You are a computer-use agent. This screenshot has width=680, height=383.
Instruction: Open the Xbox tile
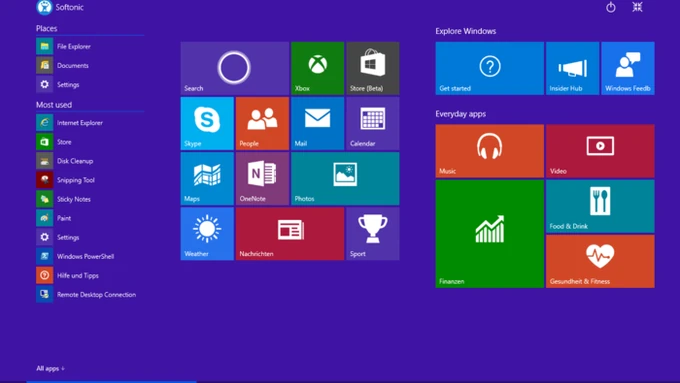coord(317,68)
